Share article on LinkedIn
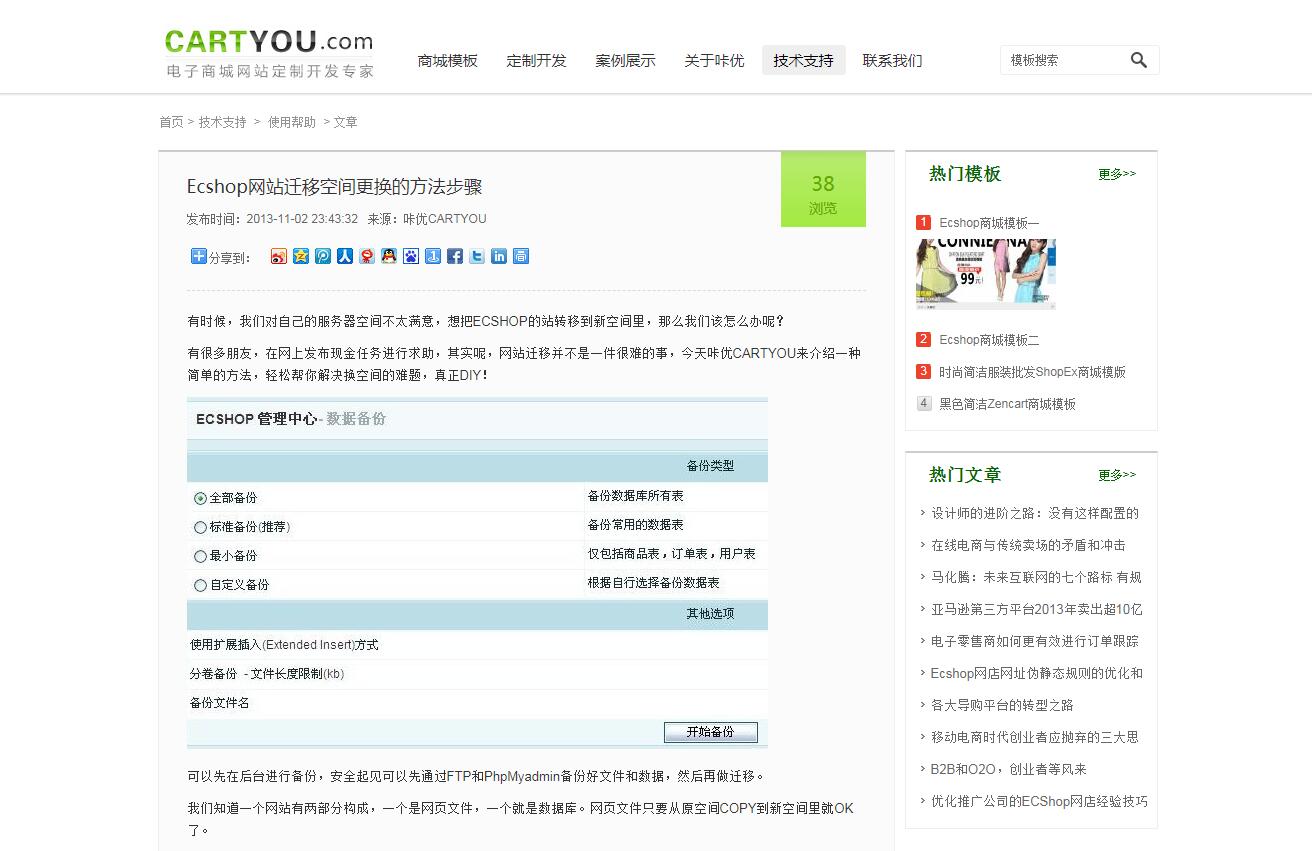 pos(499,257)
